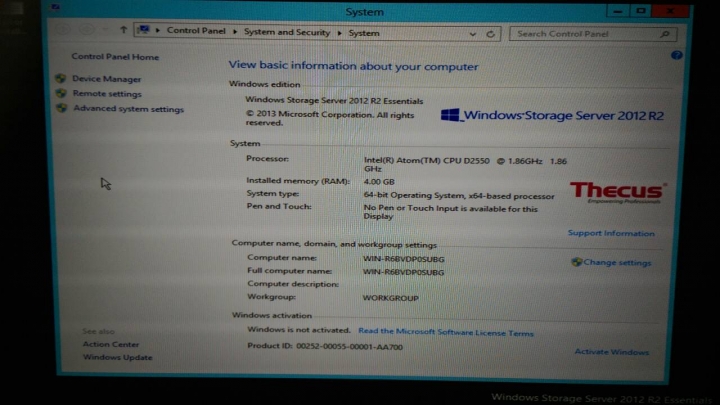Click the Advanced system settings shield icon
The width and height of the screenshot is (720, 405).
coord(62,108)
